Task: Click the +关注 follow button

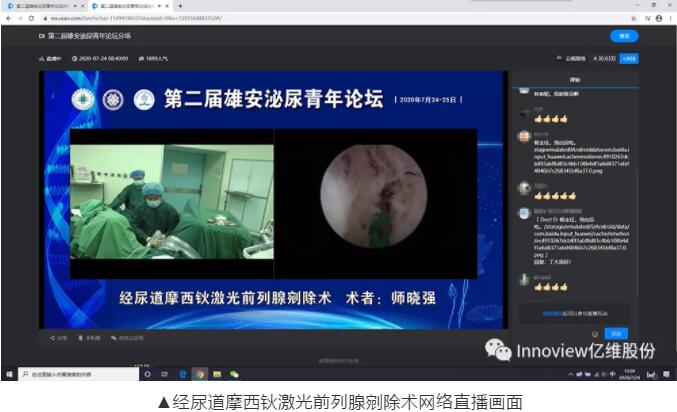Action: click(628, 58)
